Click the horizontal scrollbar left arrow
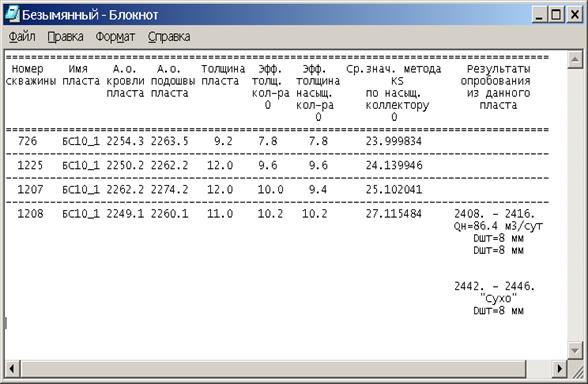This screenshot has height=384, width=588. pos(12,369)
